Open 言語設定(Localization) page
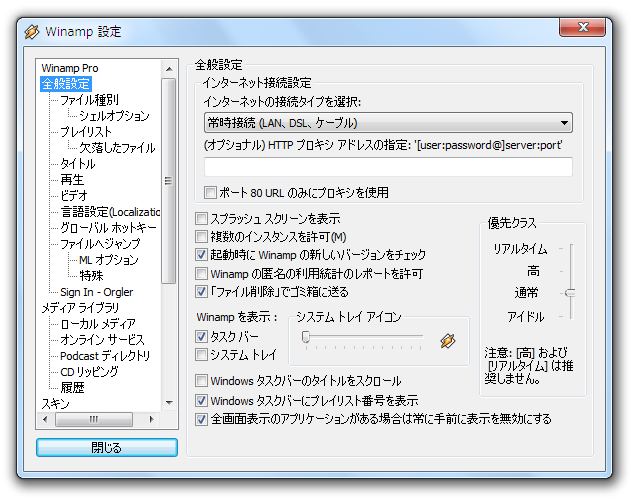 point(110,212)
